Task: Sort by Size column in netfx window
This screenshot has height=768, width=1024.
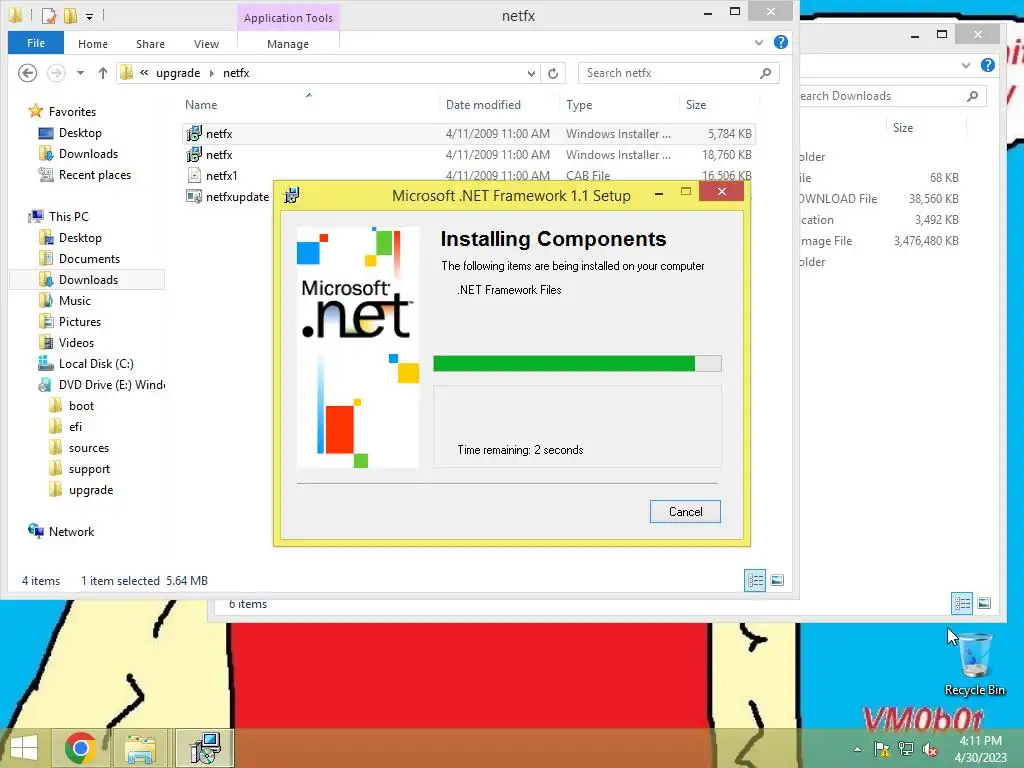Action: click(x=696, y=104)
